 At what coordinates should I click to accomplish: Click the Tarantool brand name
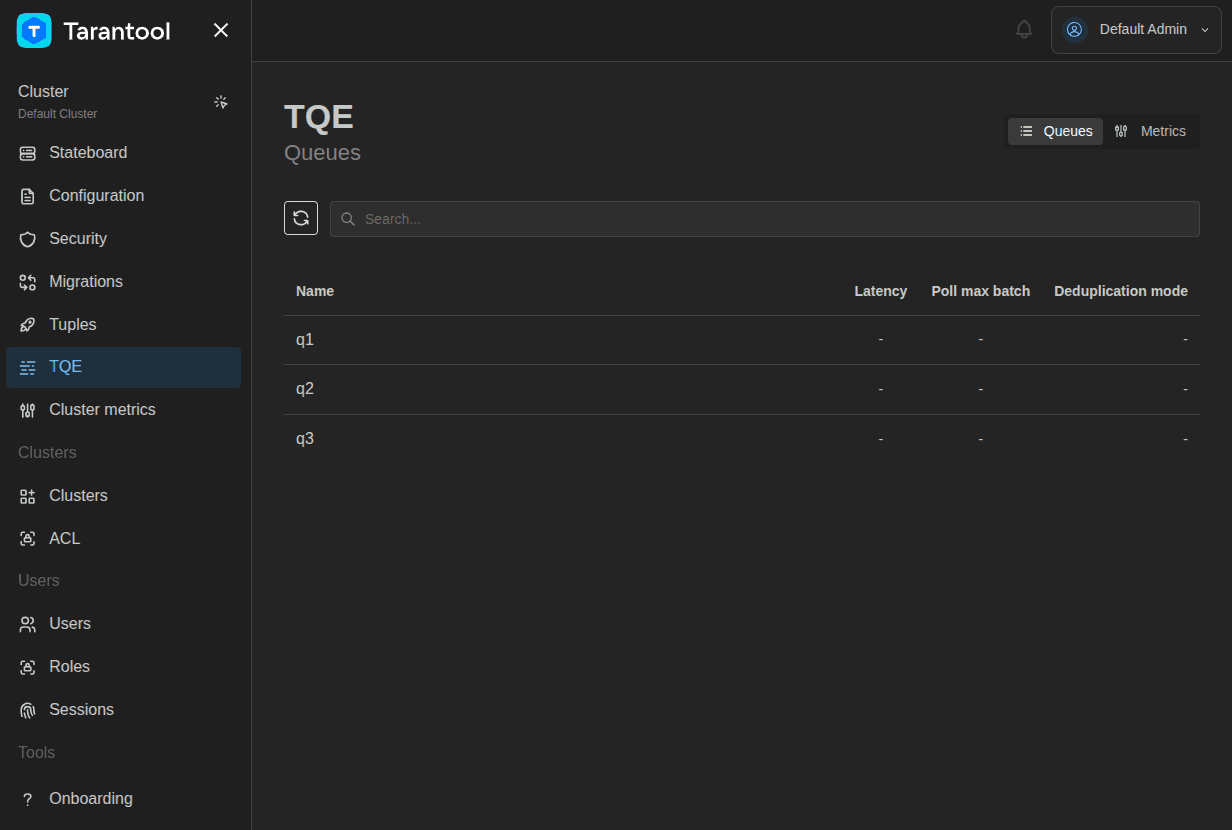(x=117, y=31)
